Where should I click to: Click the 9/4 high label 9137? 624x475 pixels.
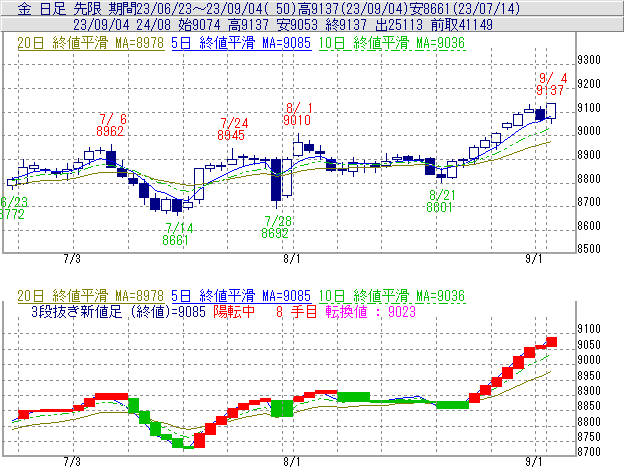coord(550,90)
